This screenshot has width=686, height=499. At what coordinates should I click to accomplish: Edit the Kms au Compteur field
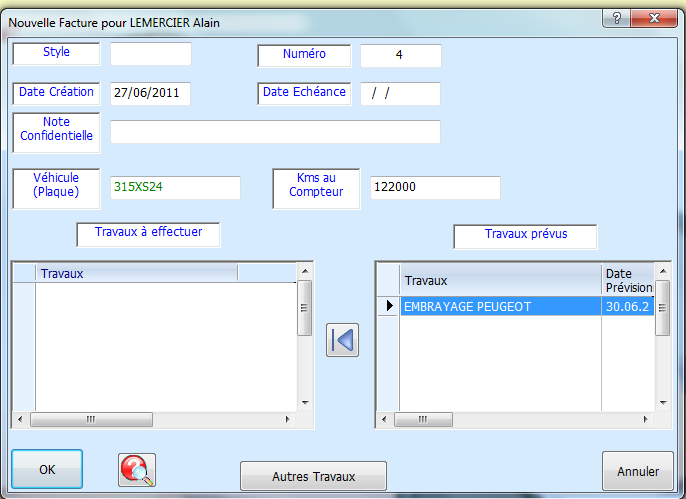click(x=433, y=187)
